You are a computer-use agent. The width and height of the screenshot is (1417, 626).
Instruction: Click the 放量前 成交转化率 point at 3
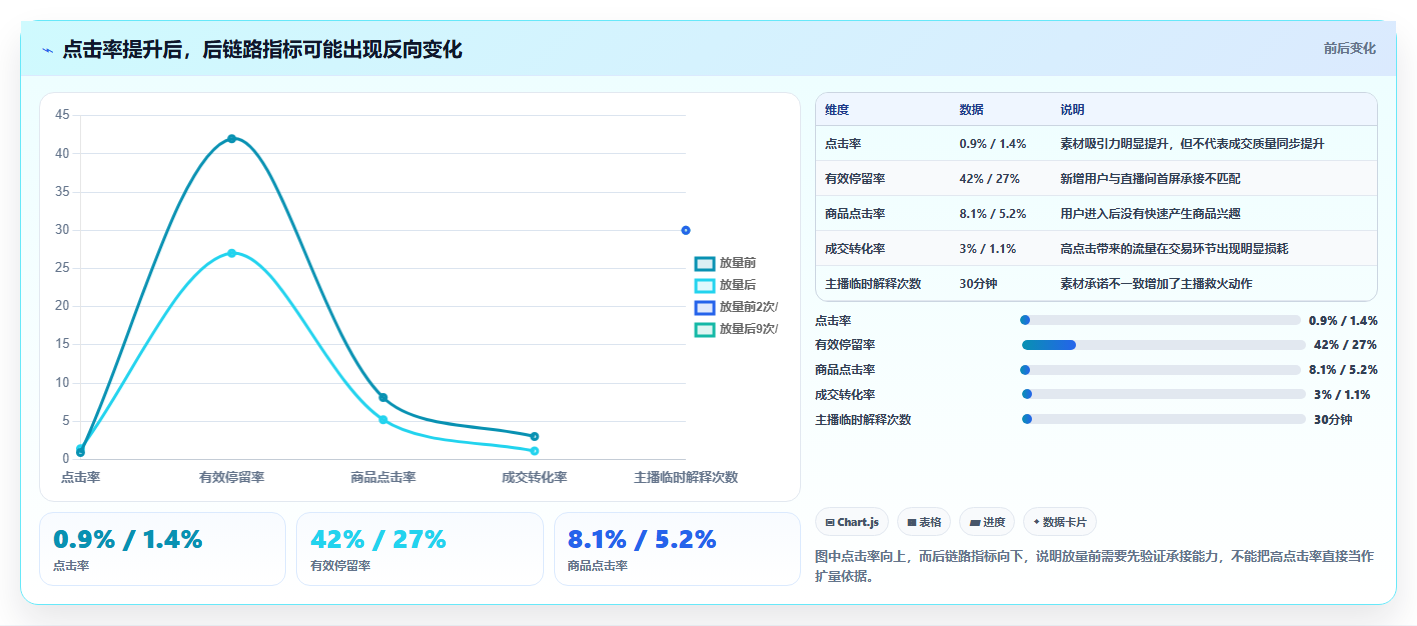click(x=535, y=436)
